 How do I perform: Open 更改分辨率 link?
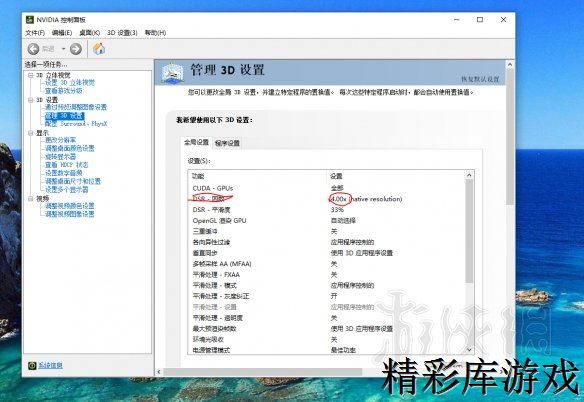tap(60, 140)
